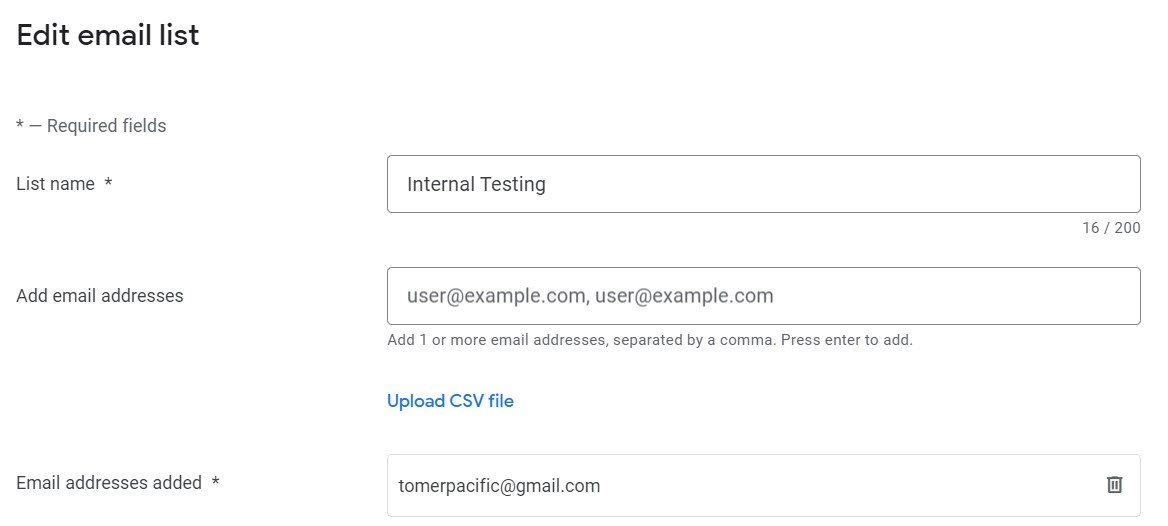Click the "List name" field label

point(55,184)
